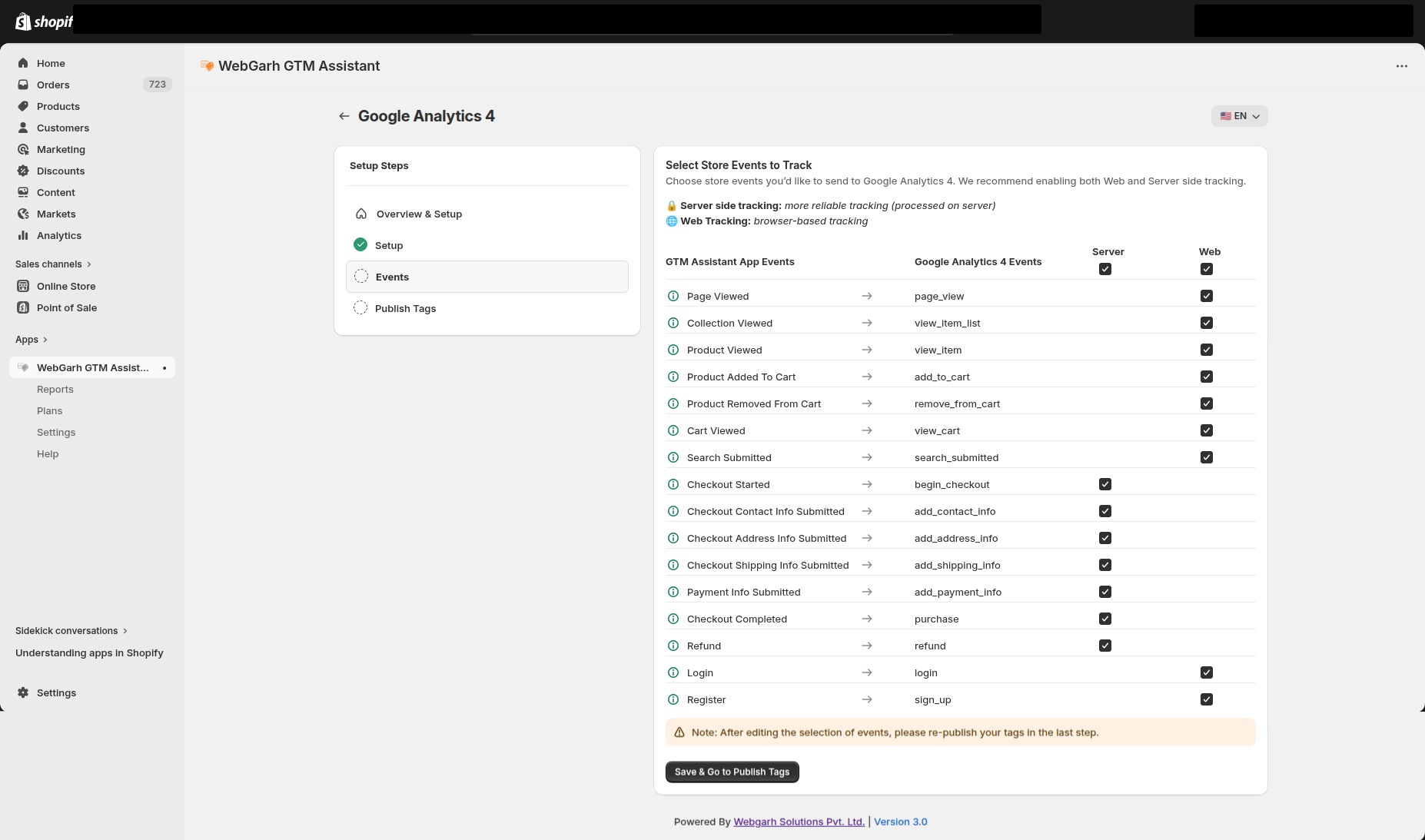
Task: Click the pin dot on WebGarh GTM Assistant
Action: [164, 368]
